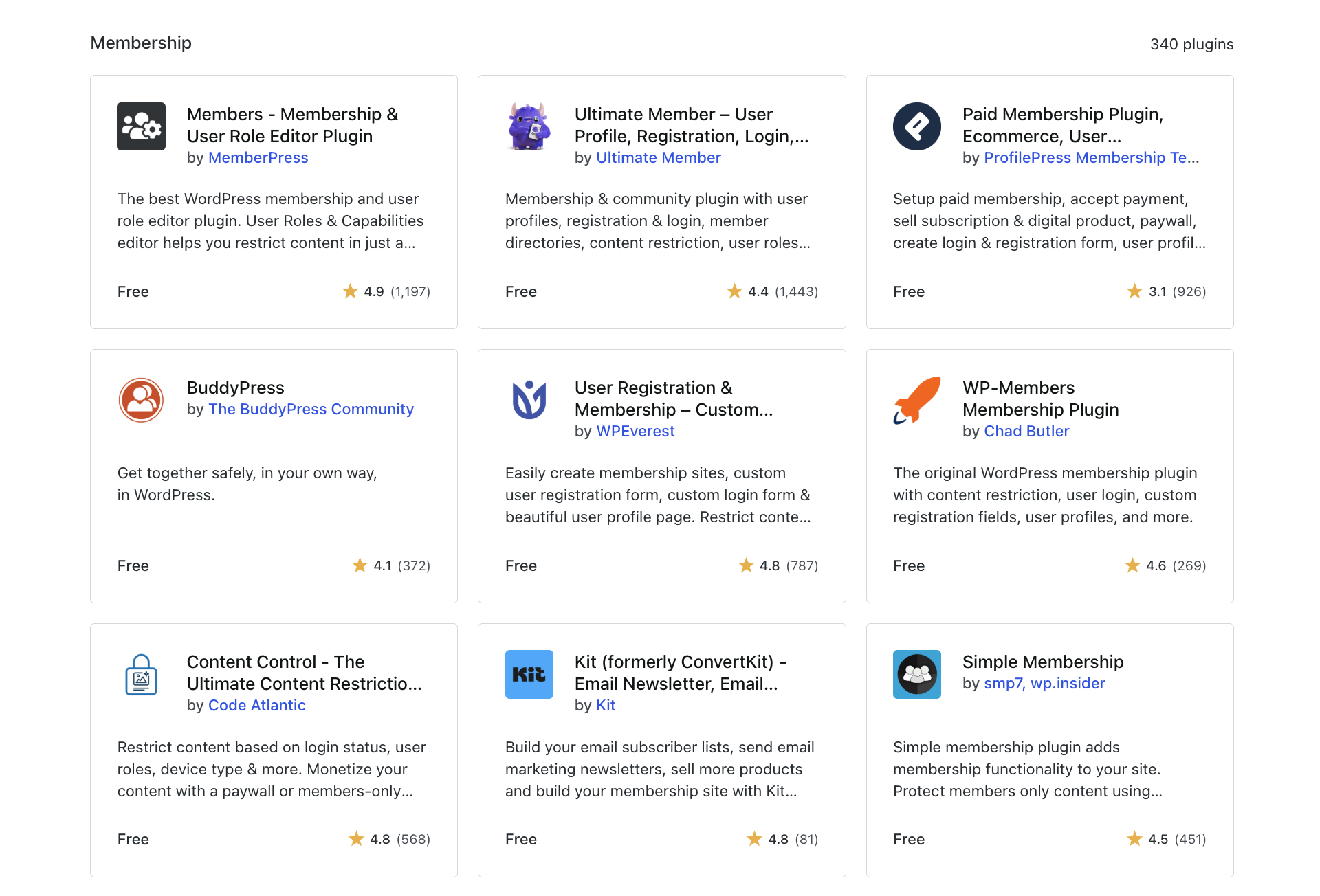This screenshot has width=1320, height=896.
Task: Click the Simple Membership people icon
Action: [x=916, y=674]
